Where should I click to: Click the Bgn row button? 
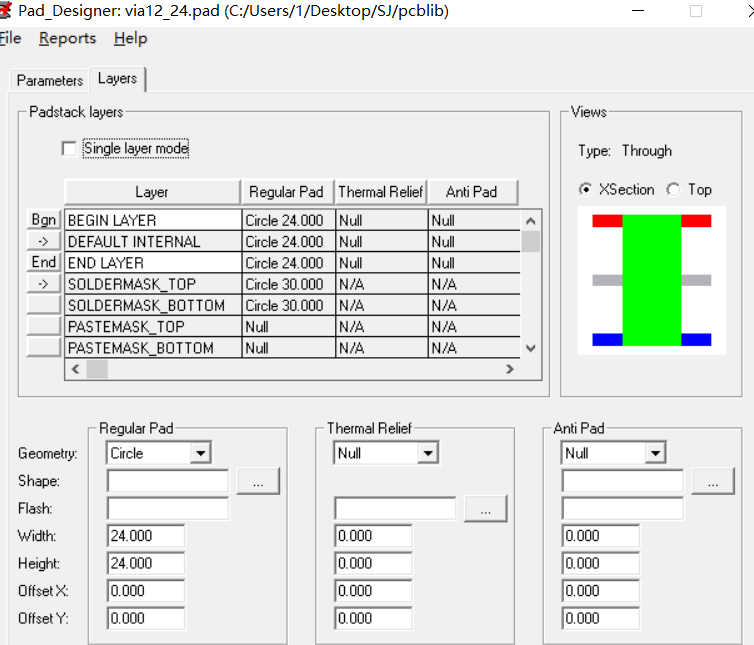click(x=44, y=220)
